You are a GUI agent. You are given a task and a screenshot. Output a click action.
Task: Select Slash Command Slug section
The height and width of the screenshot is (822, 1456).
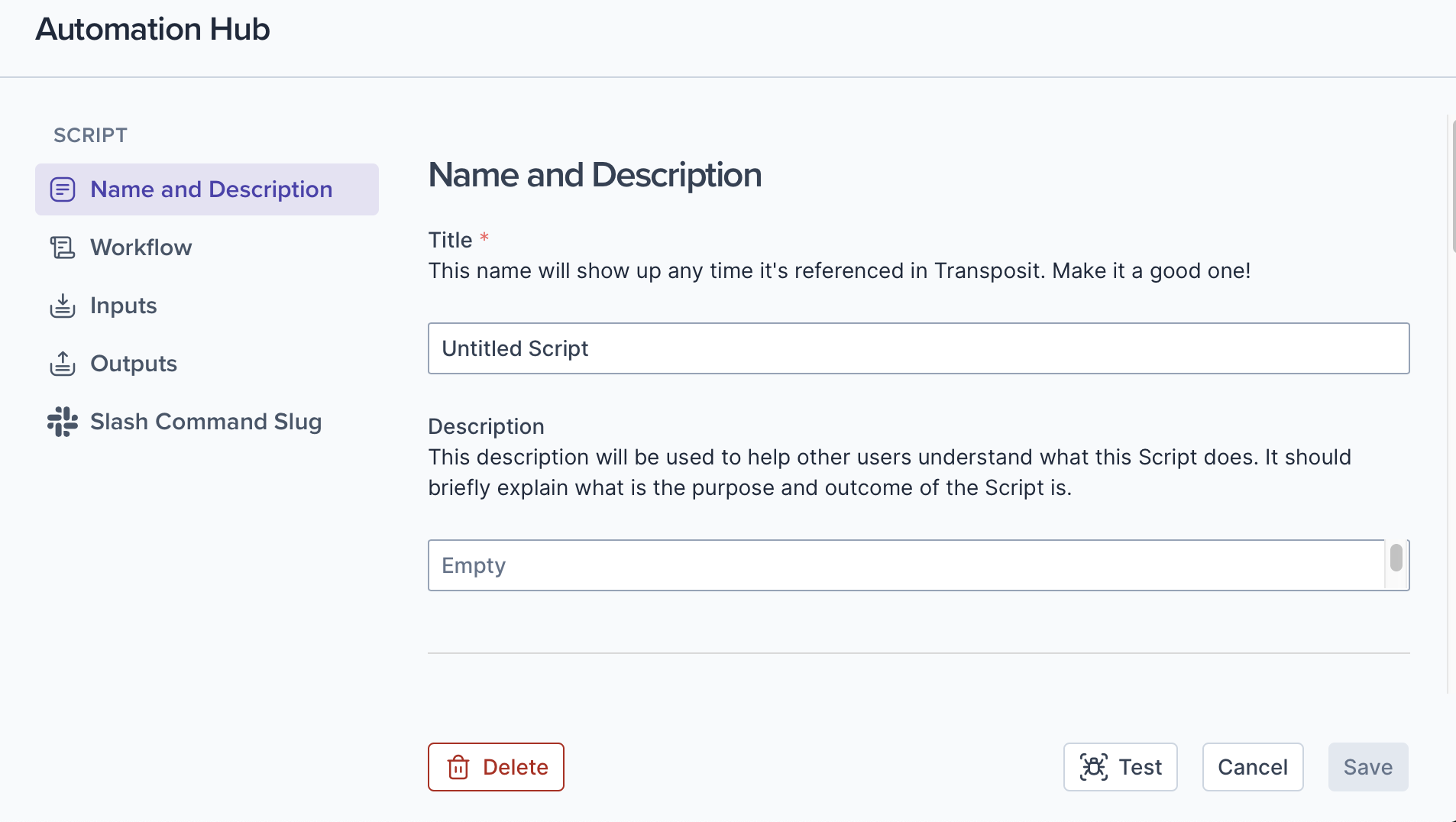(x=205, y=422)
